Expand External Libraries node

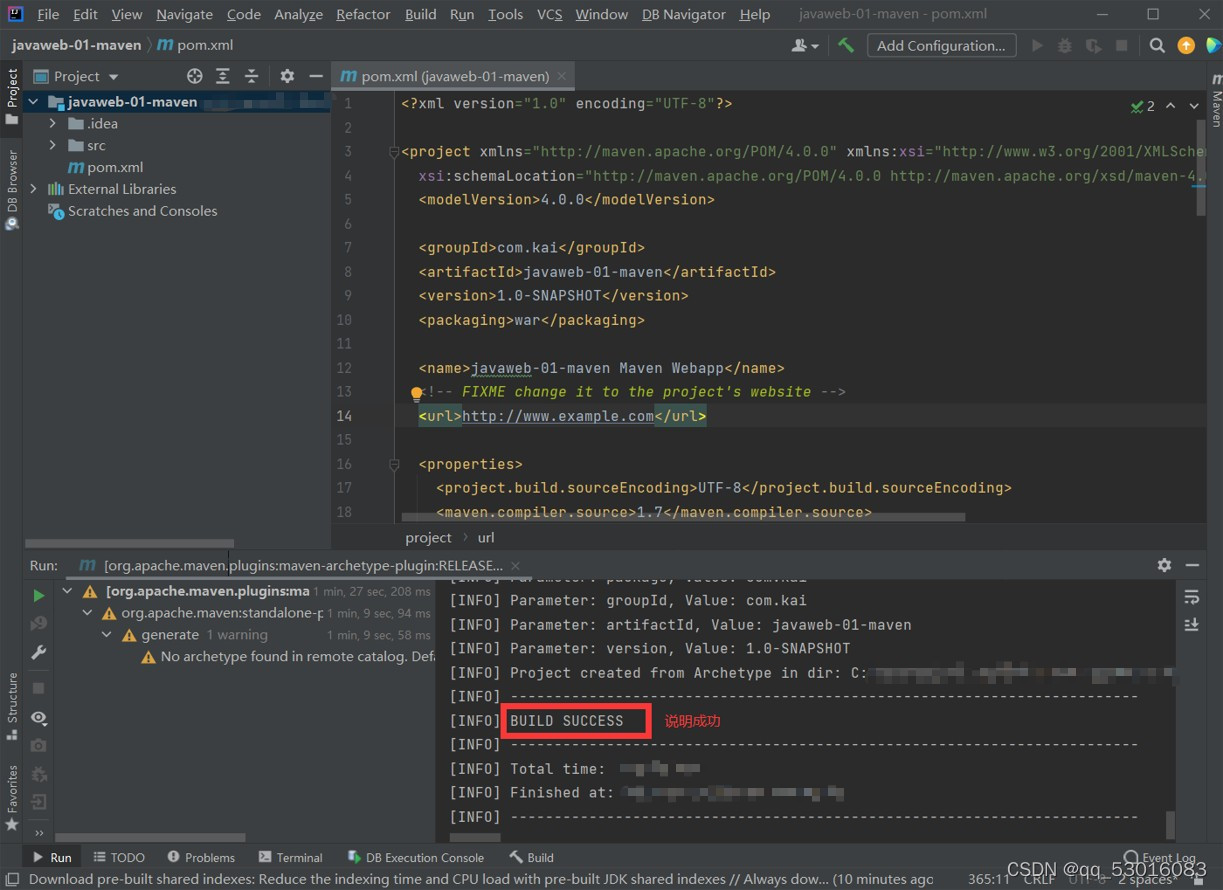pos(34,189)
